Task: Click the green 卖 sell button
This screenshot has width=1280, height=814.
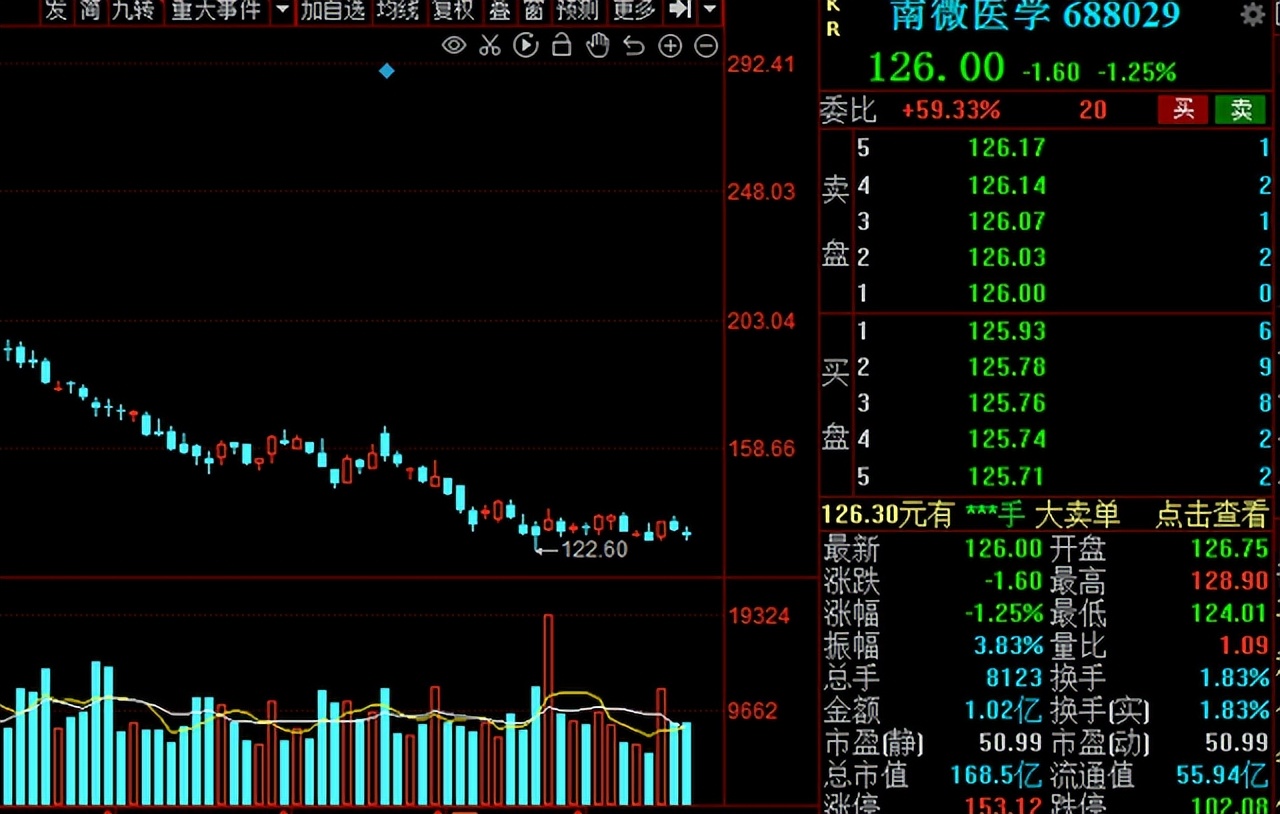Action: (1241, 110)
